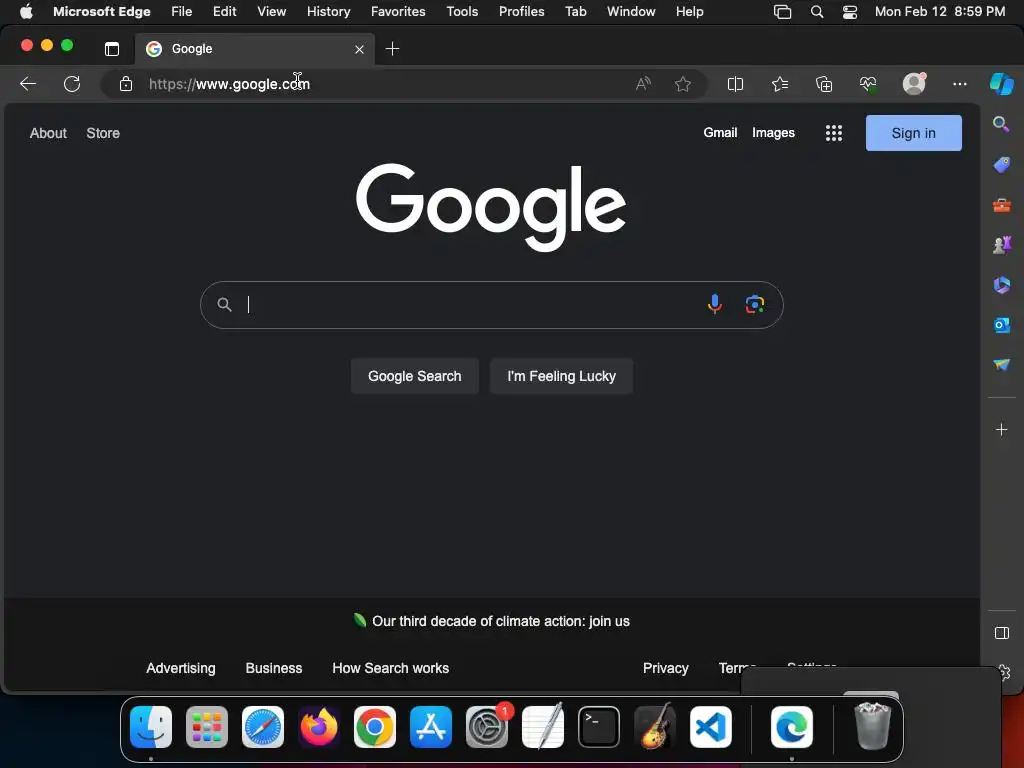Open the Profiles menu
This screenshot has width=1024, height=768.
[522, 12]
